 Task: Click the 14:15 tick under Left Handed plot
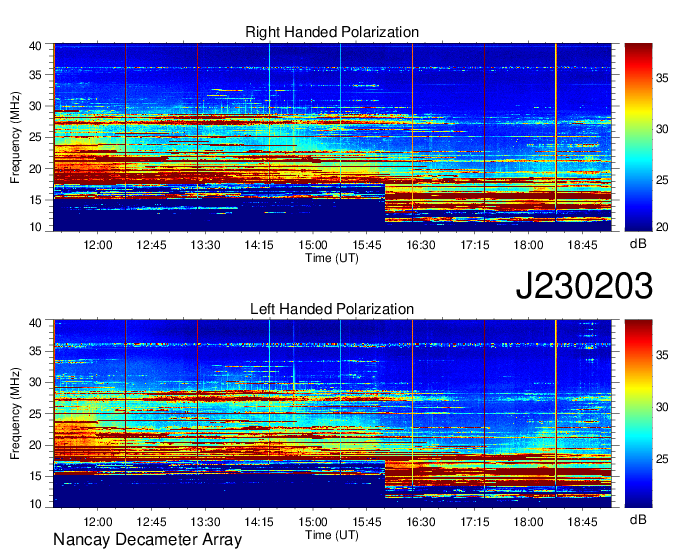259,522
